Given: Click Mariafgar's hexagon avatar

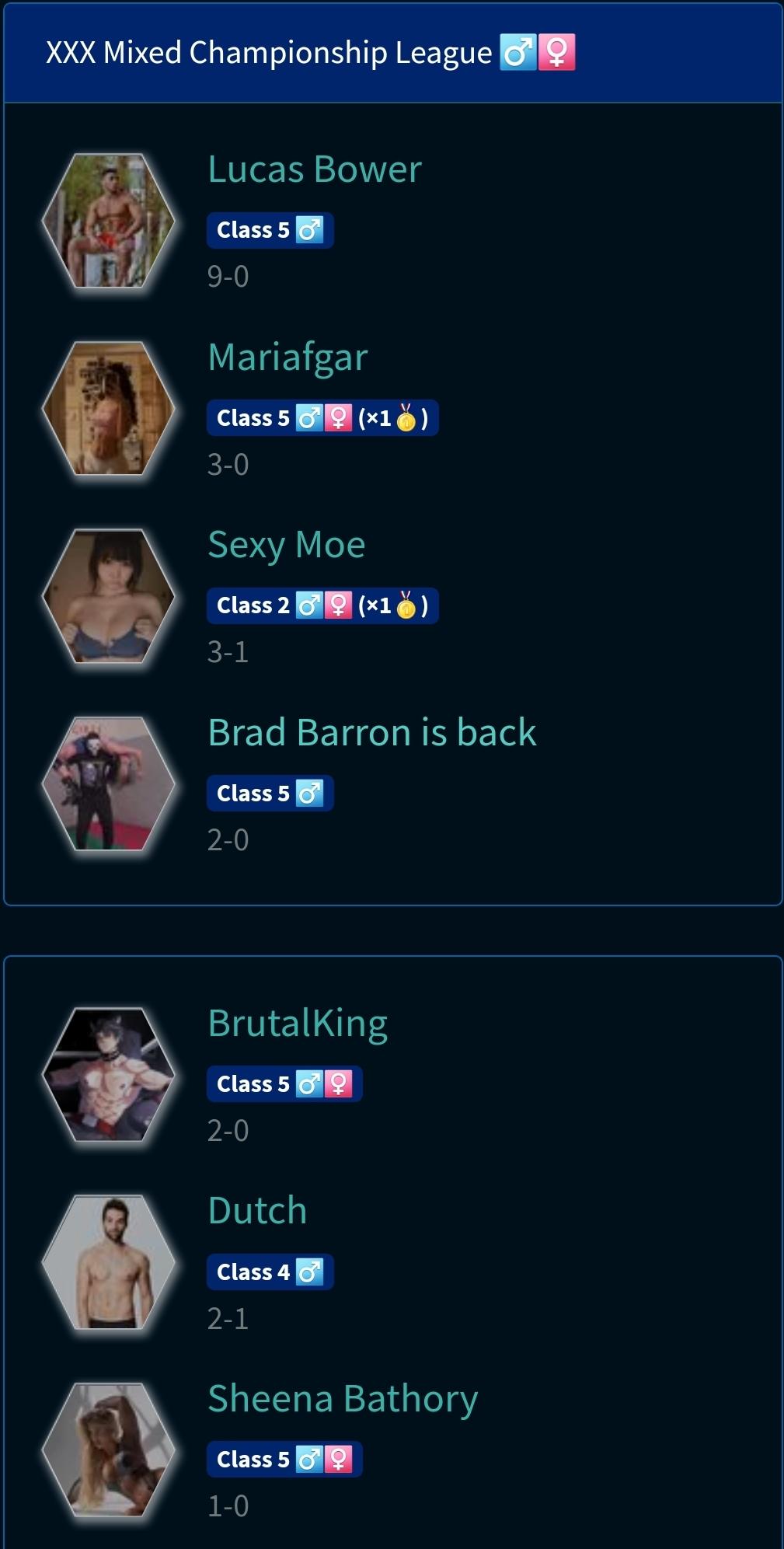Looking at the screenshot, I should pyautogui.click(x=108, y=409).
